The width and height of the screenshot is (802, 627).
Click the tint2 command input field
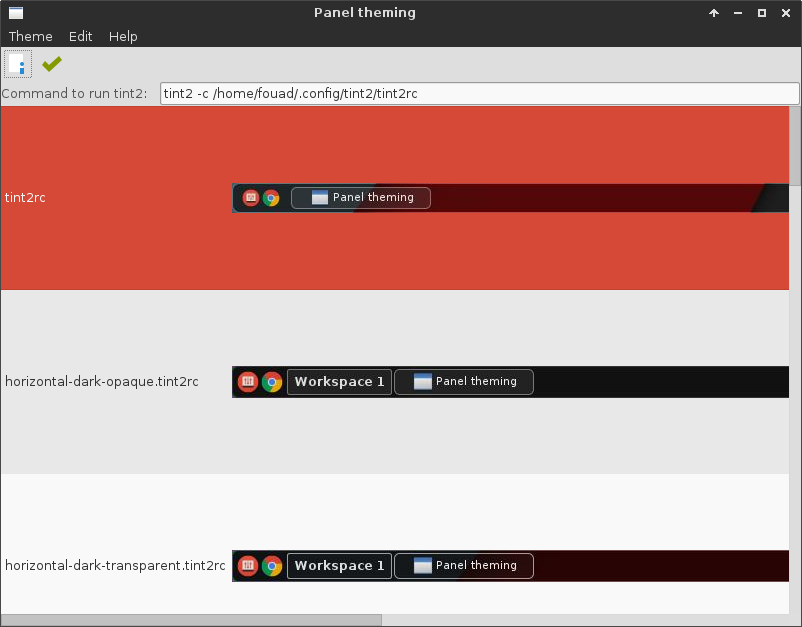(480, 93)
